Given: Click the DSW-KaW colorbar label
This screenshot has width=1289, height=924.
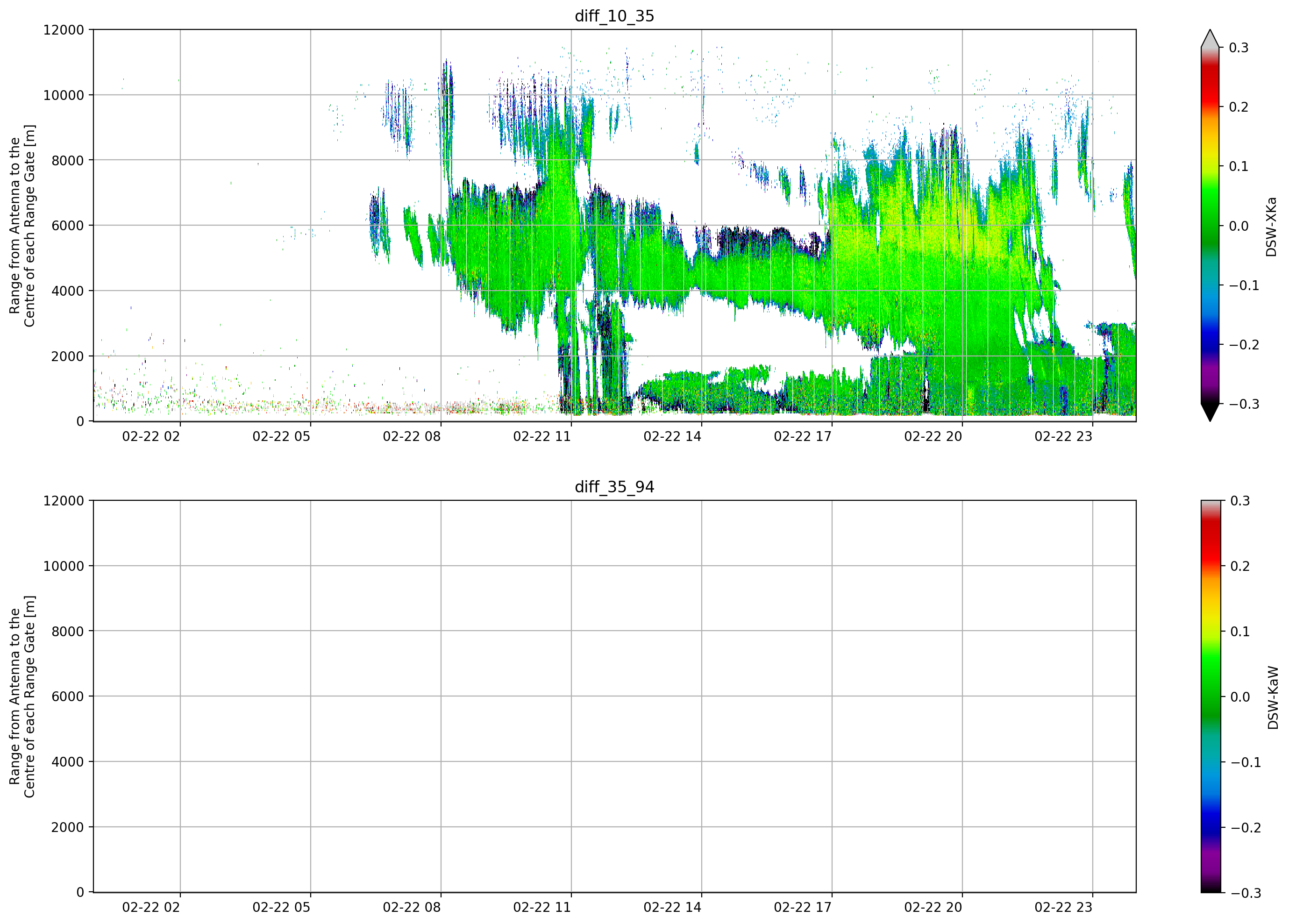Looking at the screenshot, I should pyautogui.click(x=1273, y=698).
